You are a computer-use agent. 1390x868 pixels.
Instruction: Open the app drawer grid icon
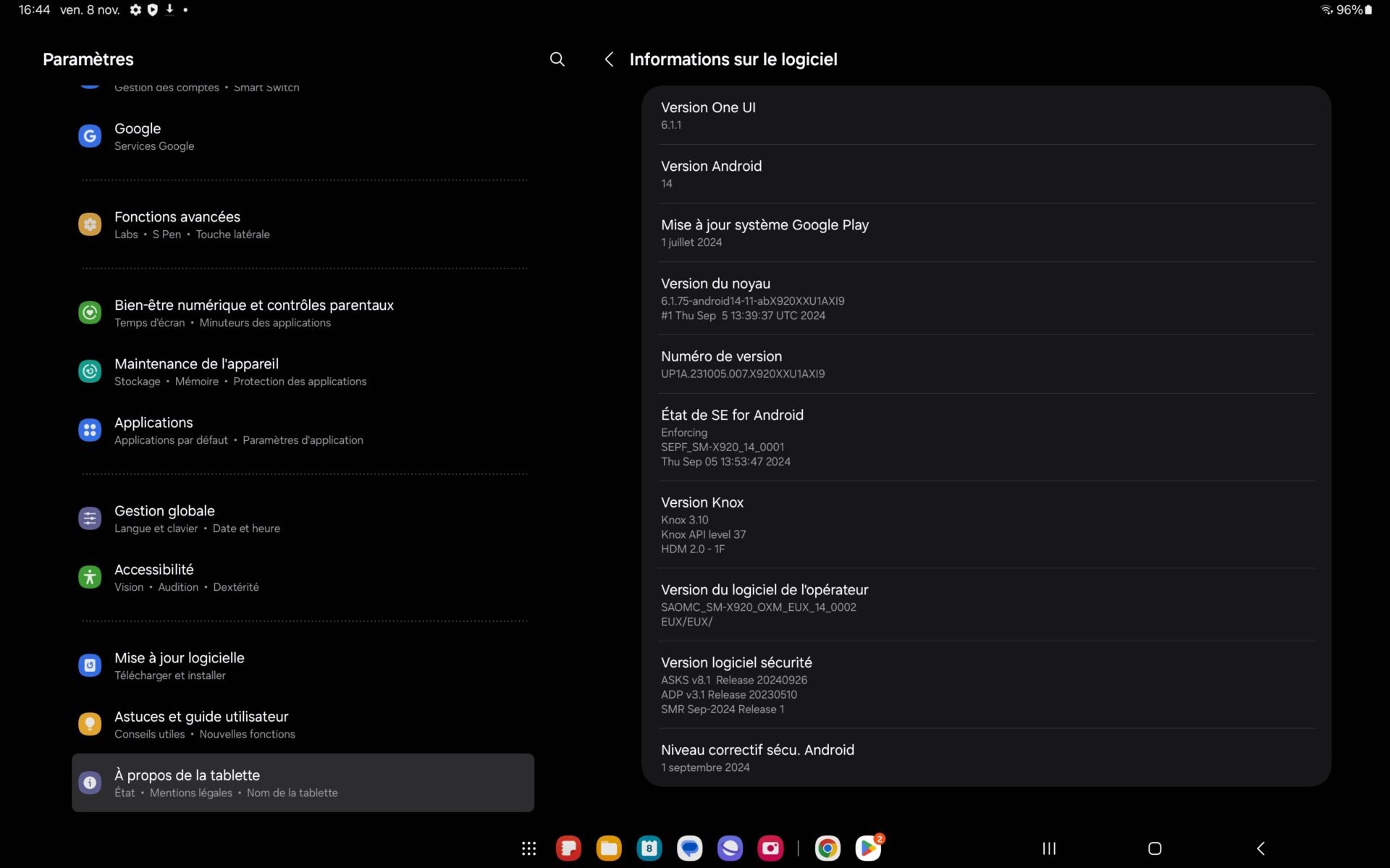[x=529, y=848]
